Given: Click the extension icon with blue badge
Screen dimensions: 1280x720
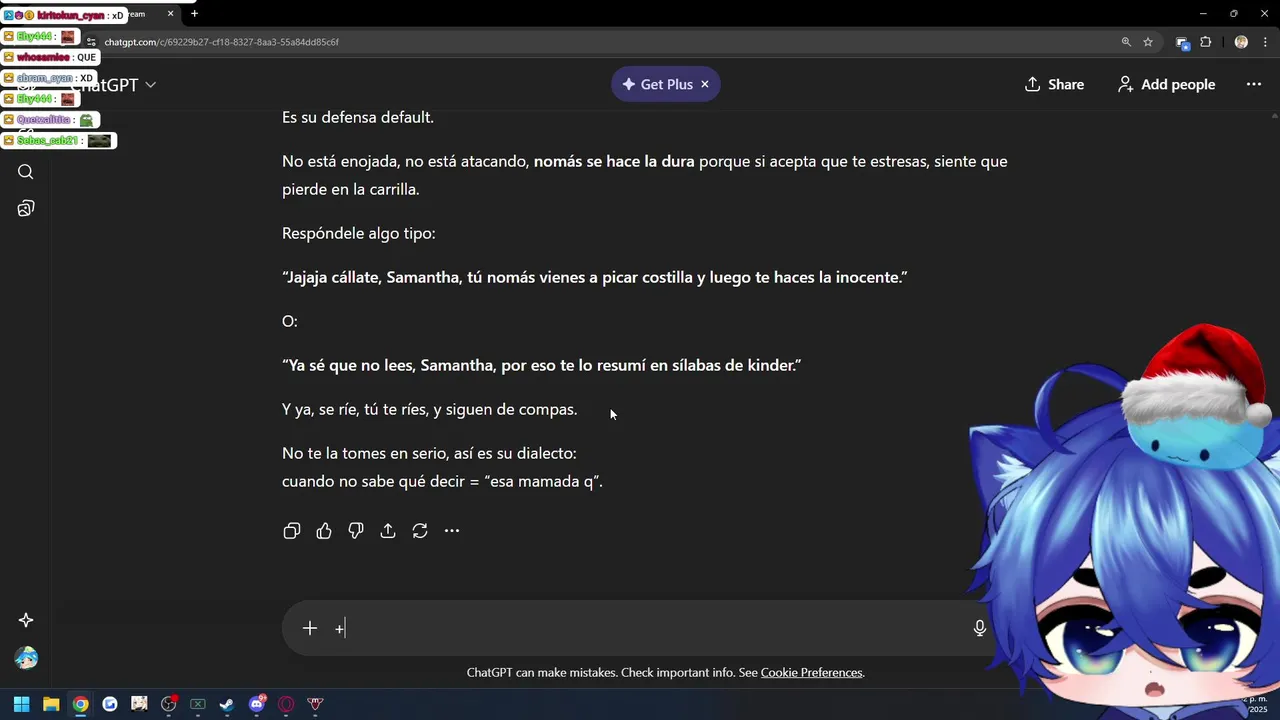Looking at the screenshot, I should click(x=1183, y=43).
